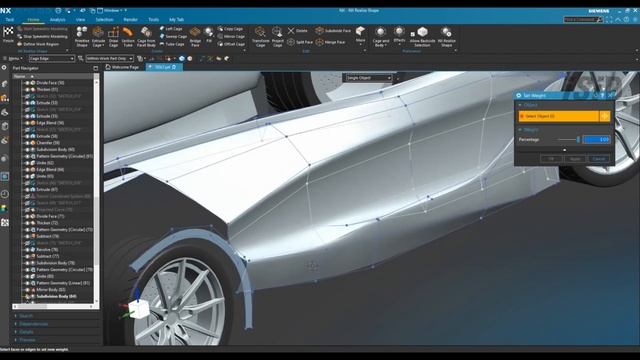Click Cancel in Set Weight dialog
Image resolution: width=640 pixels, height=360 pixels.
coord(599,159)
